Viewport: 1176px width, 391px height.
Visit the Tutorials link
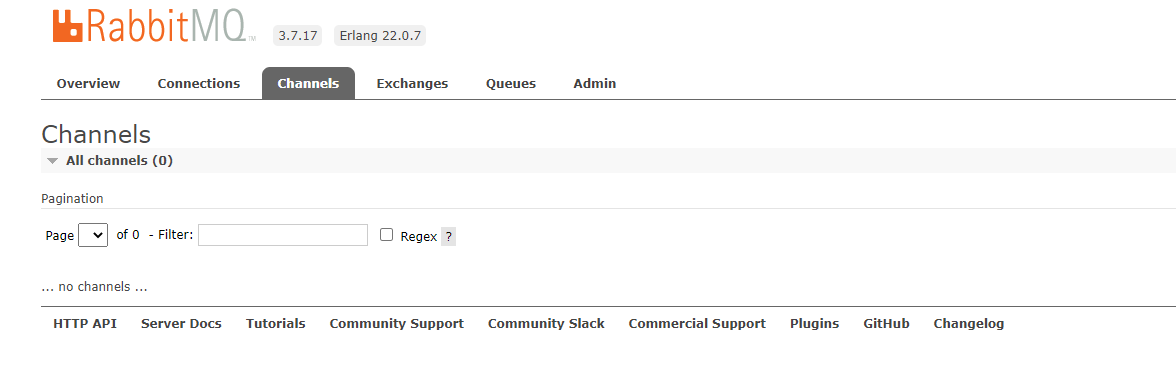275,323
